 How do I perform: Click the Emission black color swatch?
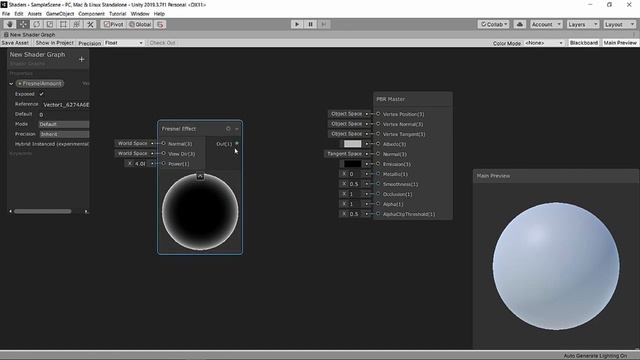click(x=352, y=164)
